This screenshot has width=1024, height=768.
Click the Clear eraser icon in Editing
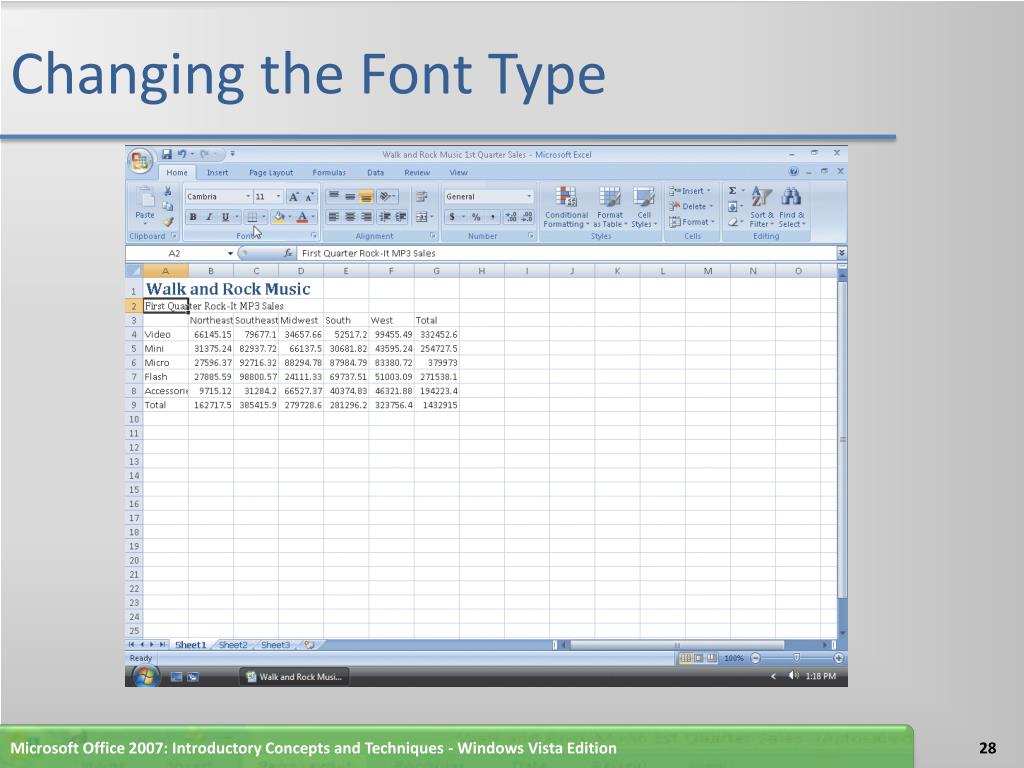[x=733, y=222]
